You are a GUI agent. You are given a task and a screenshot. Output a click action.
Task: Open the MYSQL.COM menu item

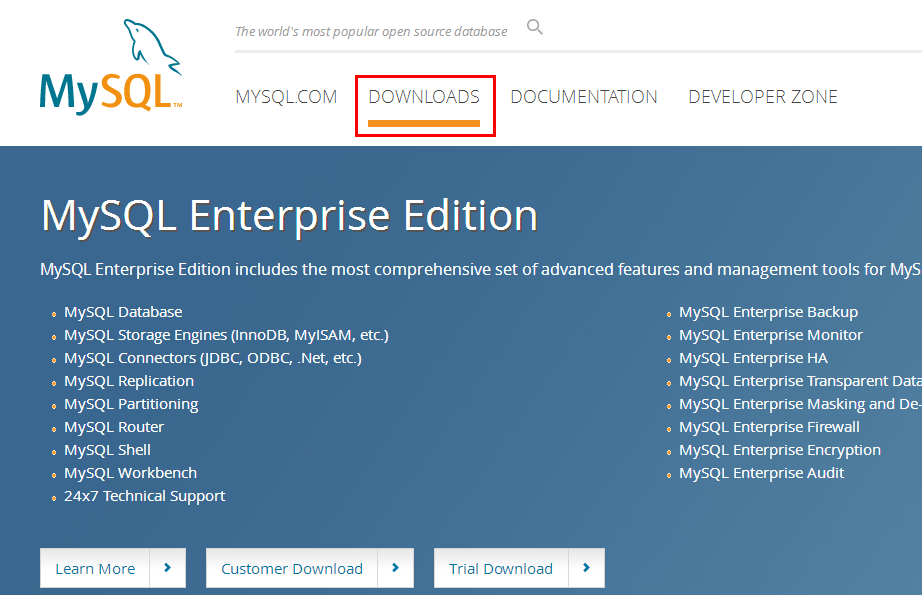[286, 96]
